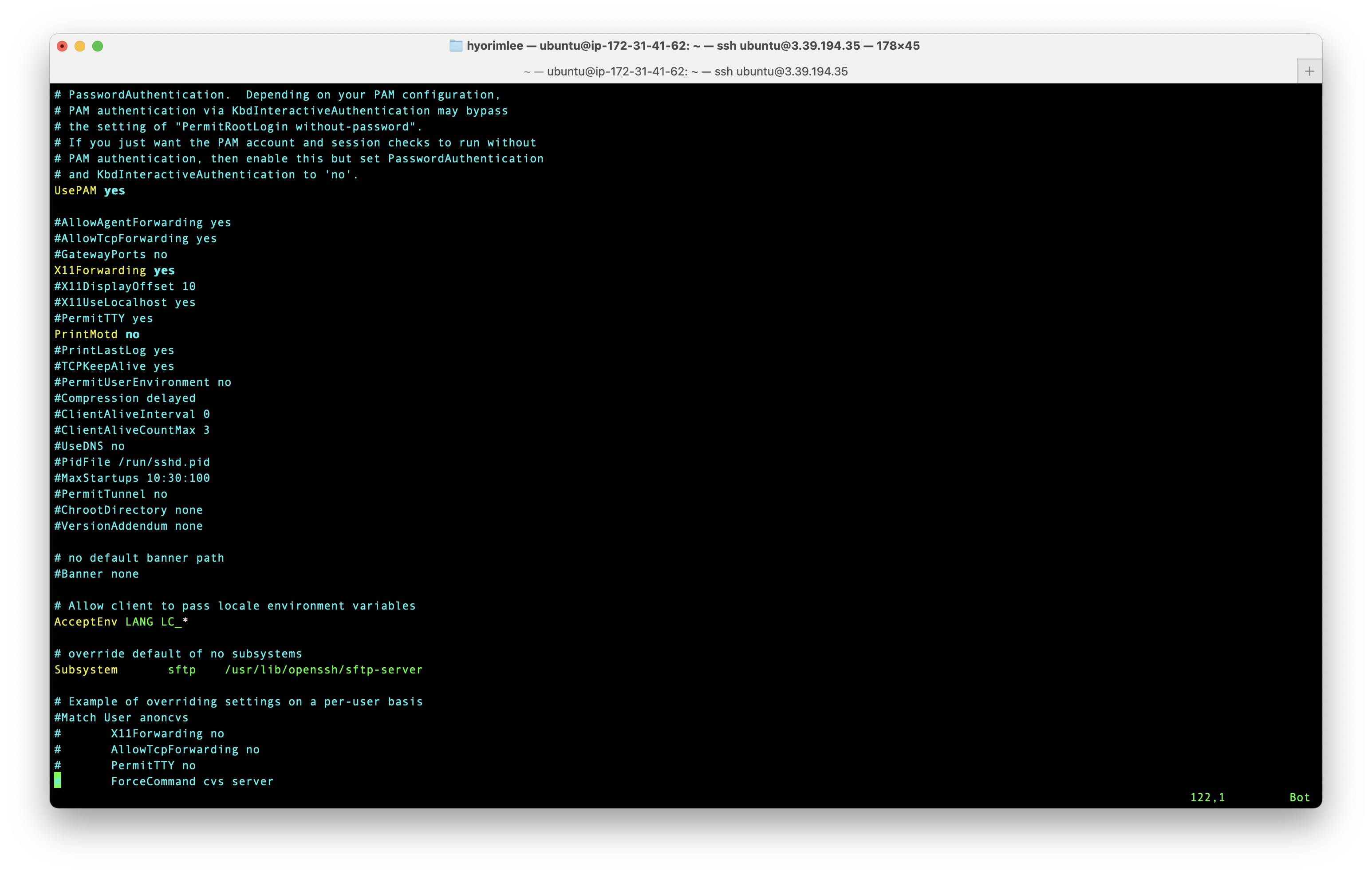Click the window title text hyorimlee
1372x874 pixels.
pyautogui.click(x=495, y=46)
